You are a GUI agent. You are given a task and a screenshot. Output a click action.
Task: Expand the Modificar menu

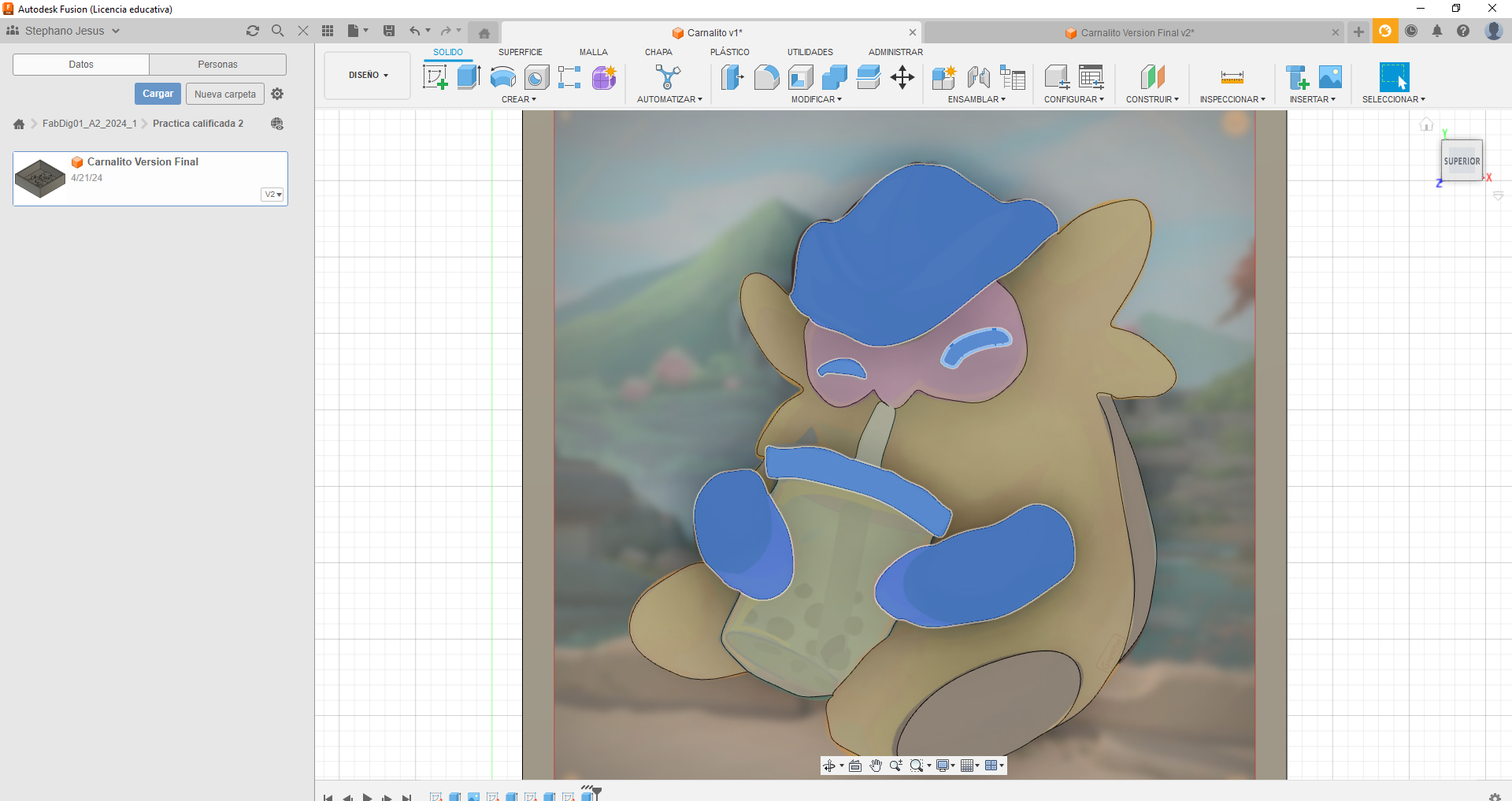[817, 99]
